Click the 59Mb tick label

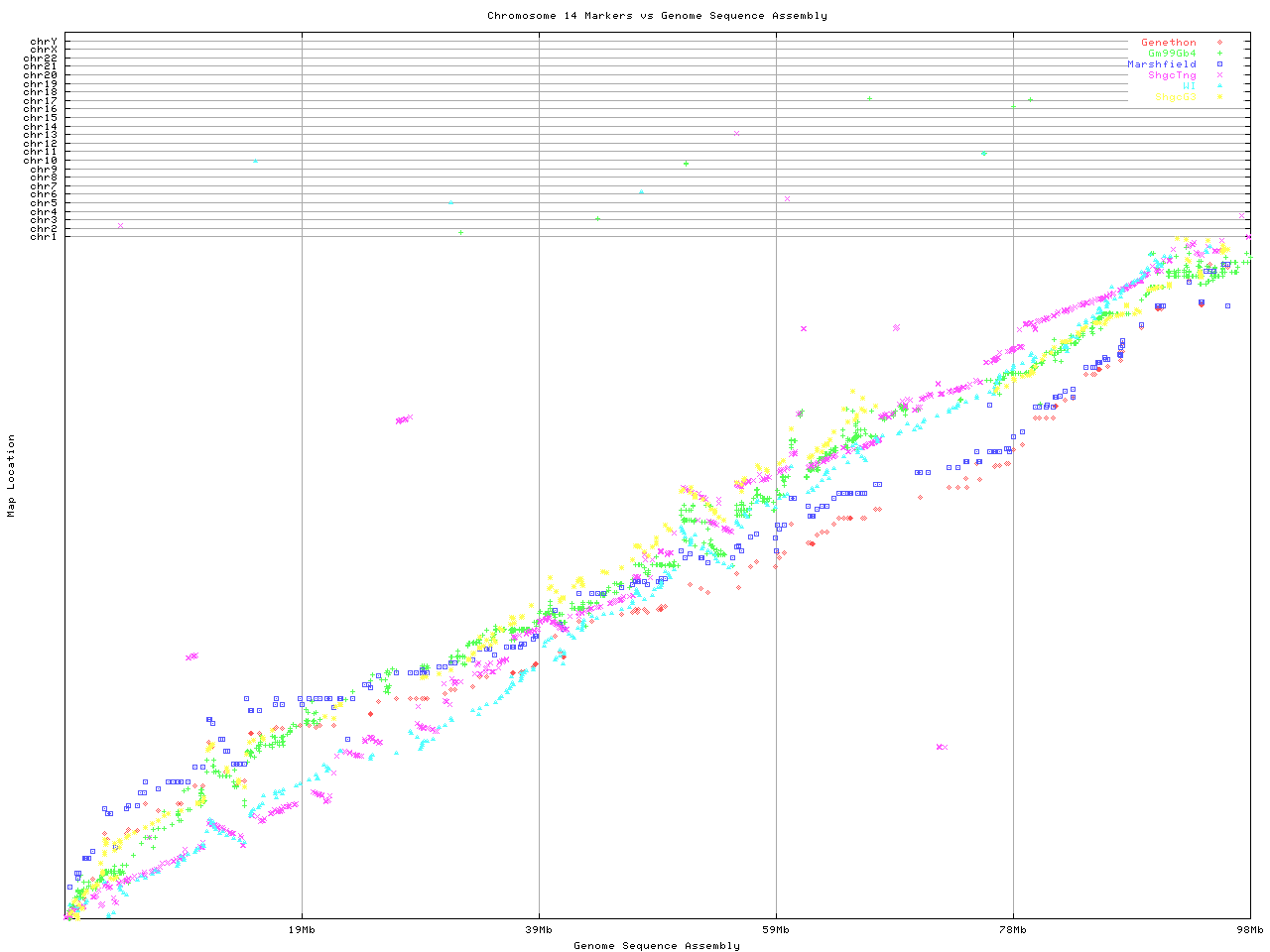coord(776,930)
